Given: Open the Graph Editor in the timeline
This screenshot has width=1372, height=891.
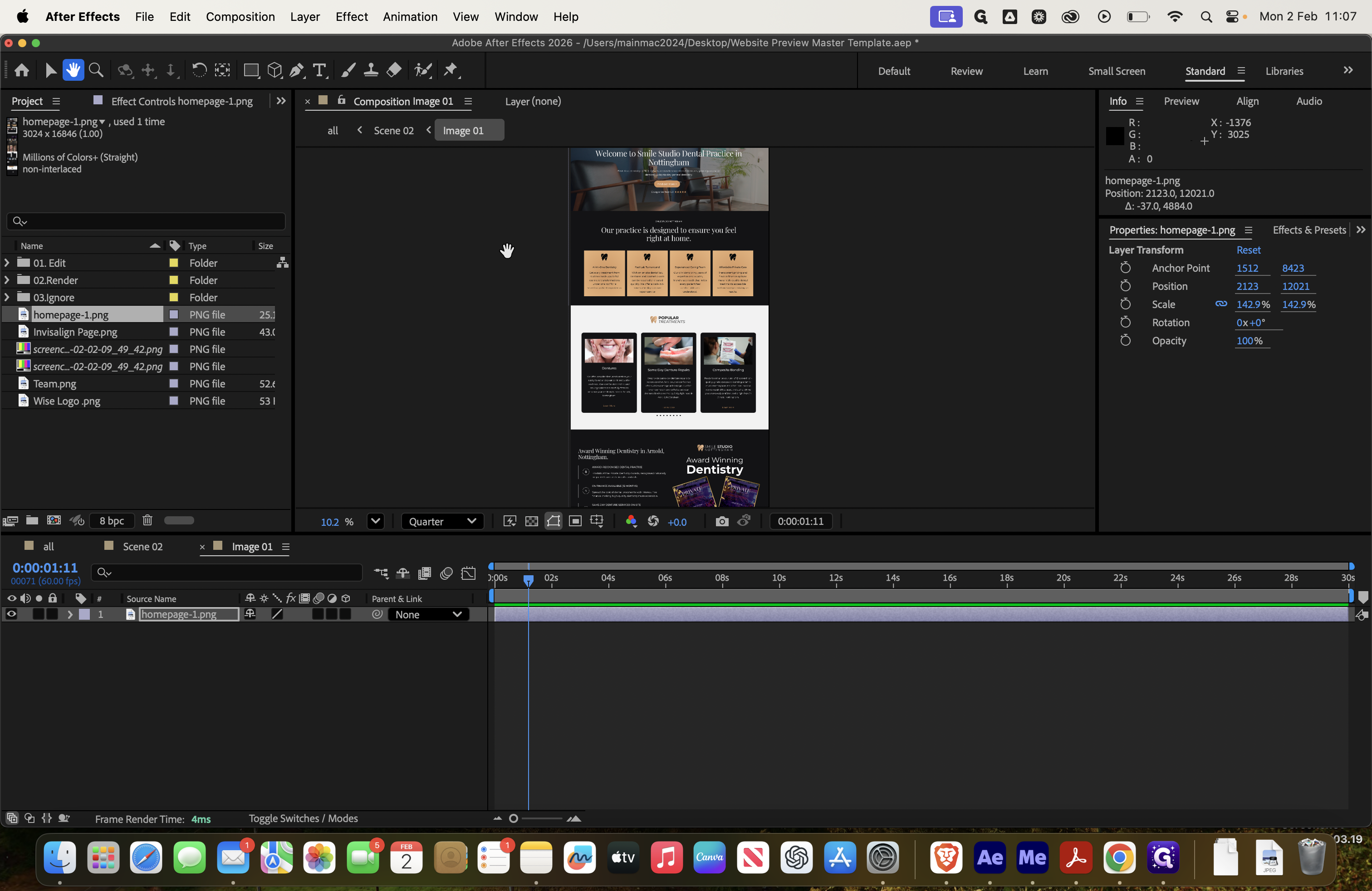Looking at the screenshot, I should [x=469, y=573].
